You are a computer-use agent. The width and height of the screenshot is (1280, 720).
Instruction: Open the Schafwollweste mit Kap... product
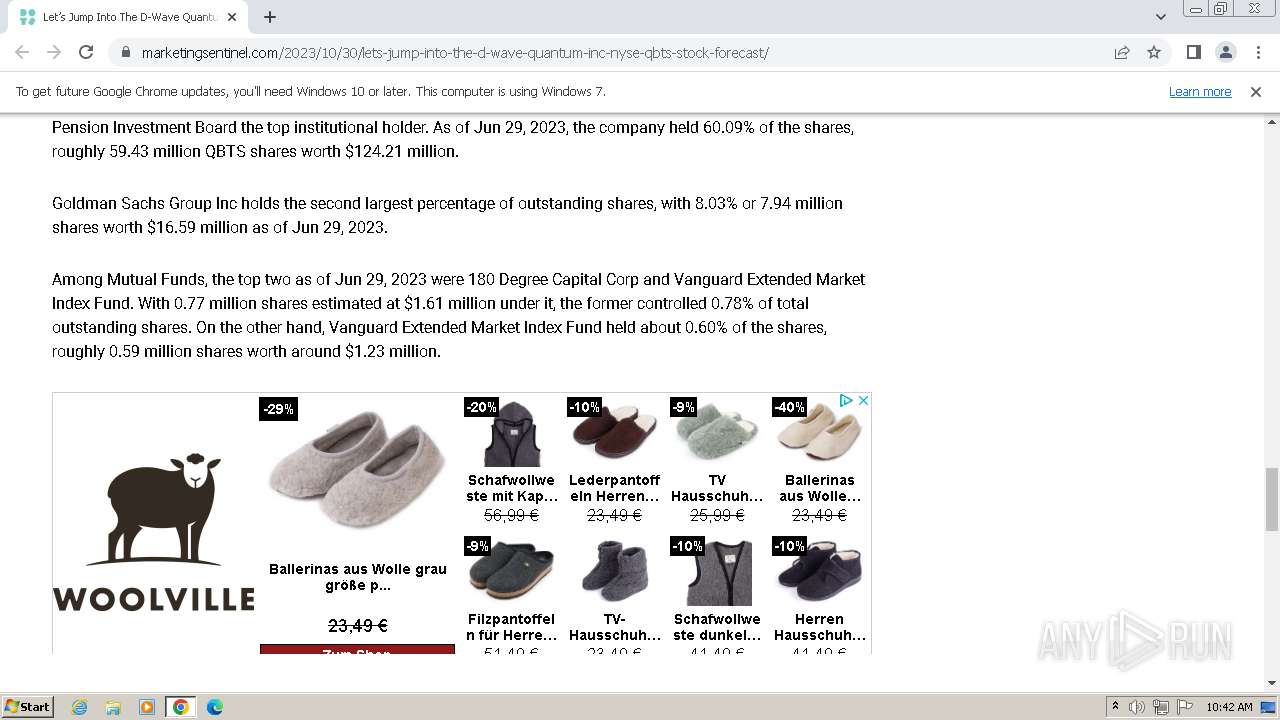coord(512,488)
